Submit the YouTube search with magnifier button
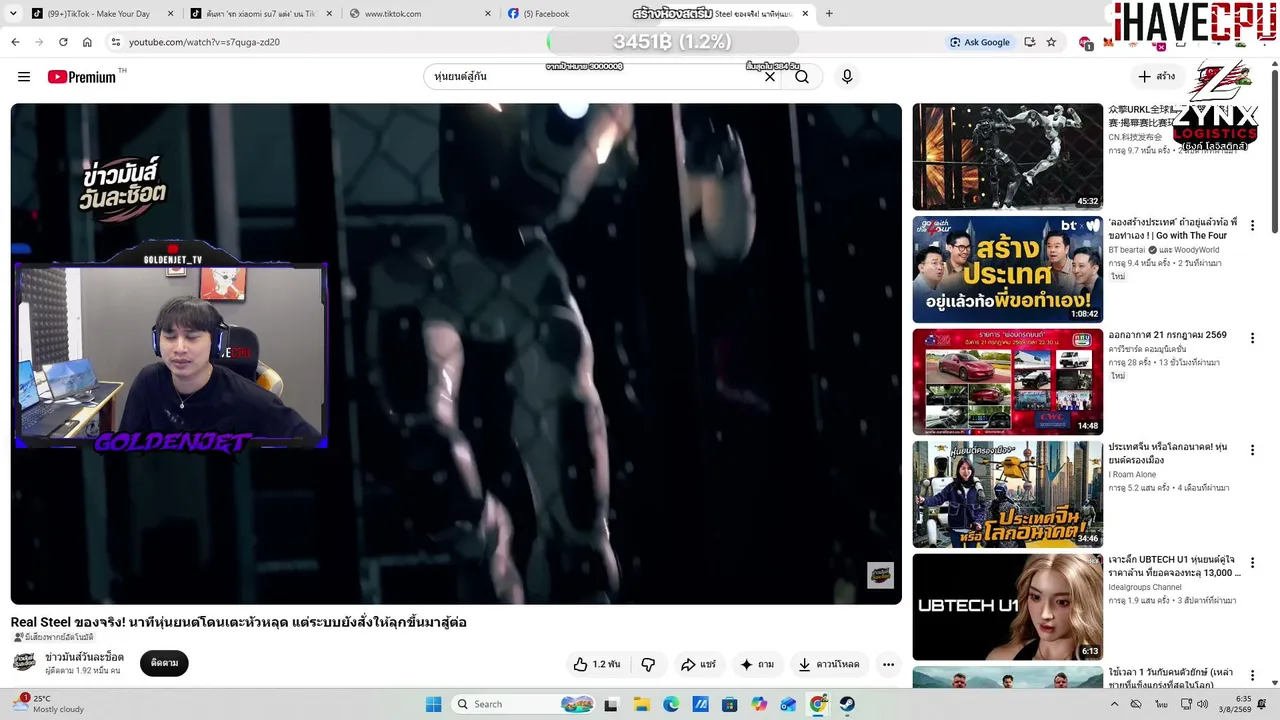 pos(802,77)
